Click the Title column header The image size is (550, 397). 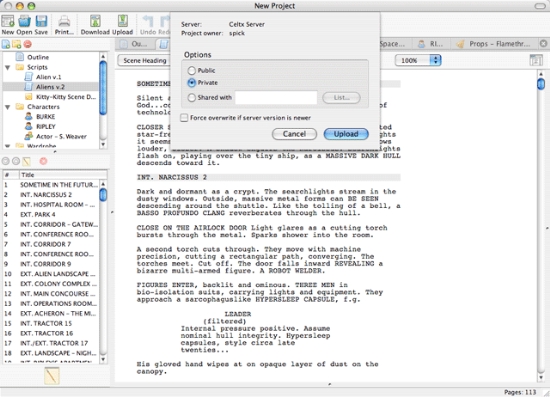tap(63, 175)
